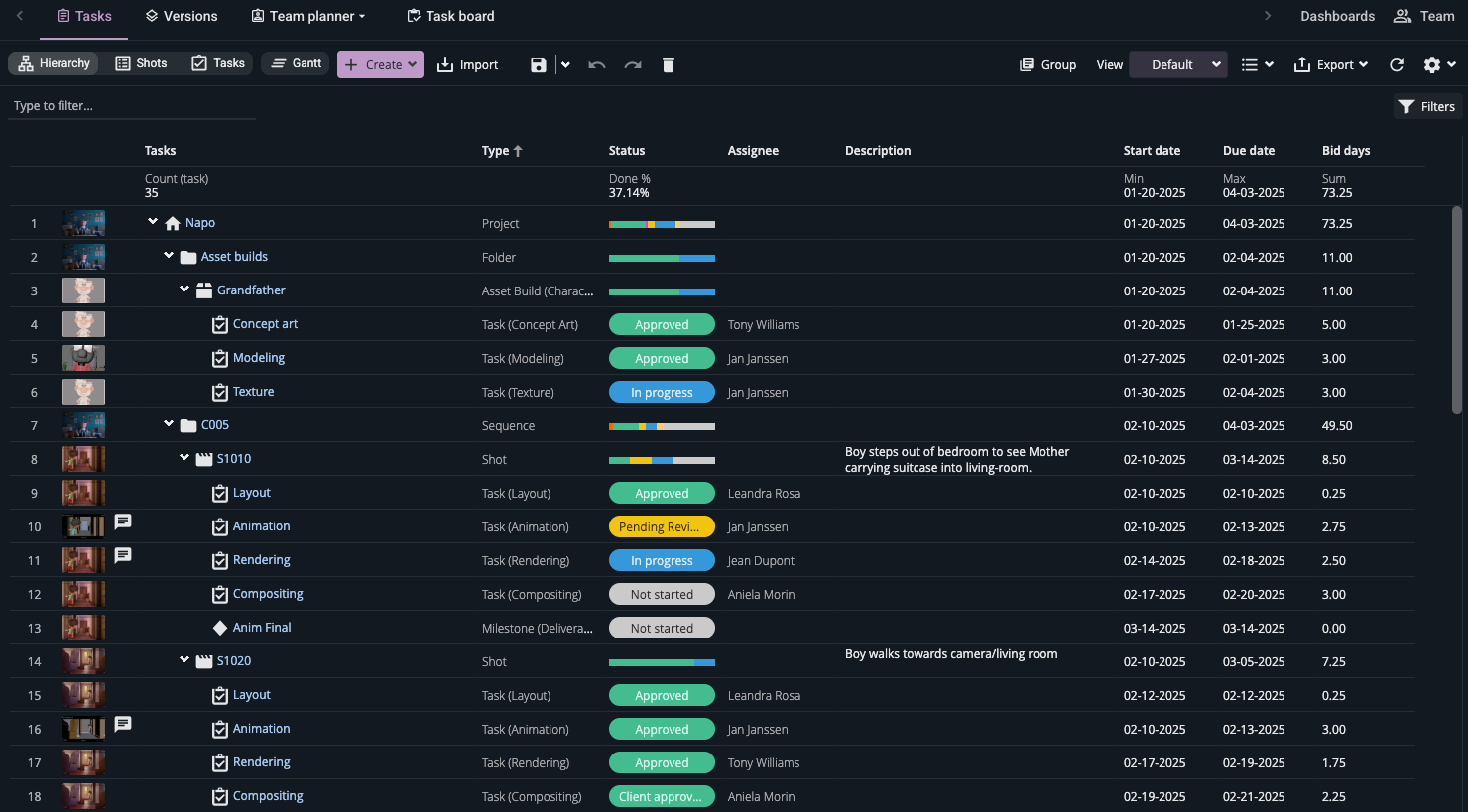Click the save icon in toolbar
Viewport: 1468px width, 812px height.
pos(538,65)
